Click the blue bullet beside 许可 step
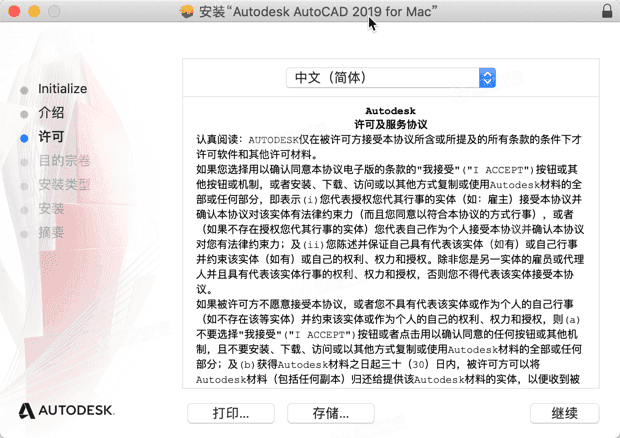Viewport: 620px width, 438px height. pyautogui.click(x=24, y=137)
